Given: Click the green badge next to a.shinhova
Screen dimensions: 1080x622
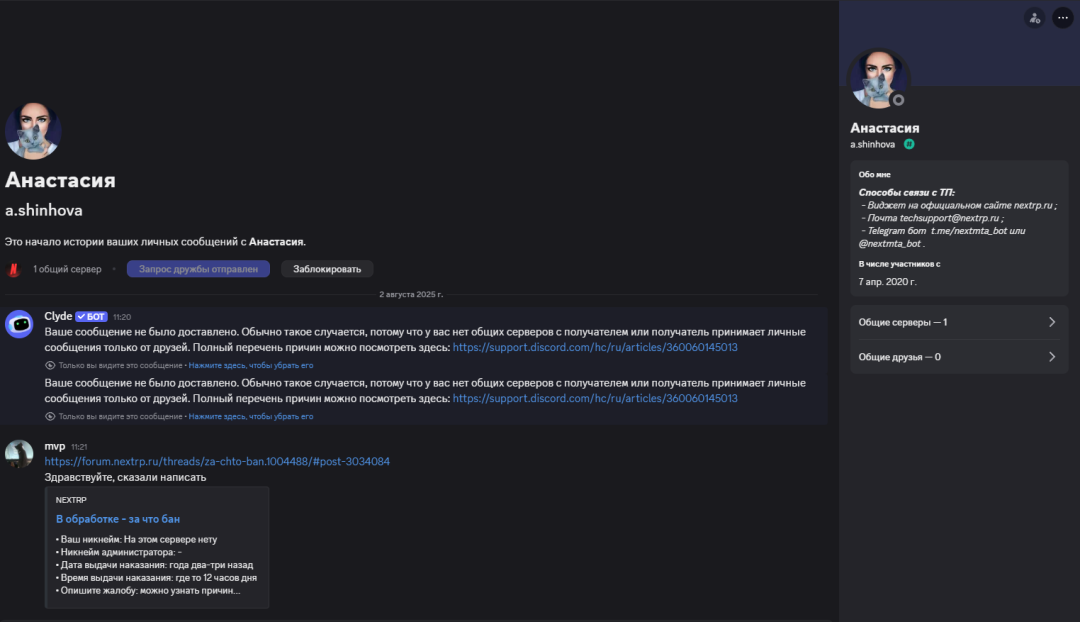Looking at the screenshot, I should click(x=909, y=144).
